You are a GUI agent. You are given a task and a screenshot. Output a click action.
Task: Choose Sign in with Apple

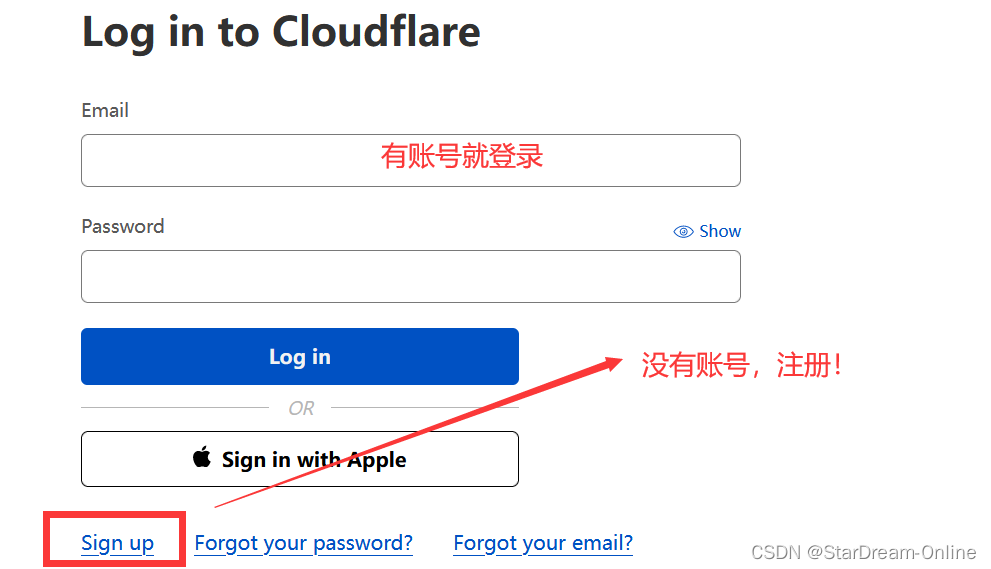point(300,459)
